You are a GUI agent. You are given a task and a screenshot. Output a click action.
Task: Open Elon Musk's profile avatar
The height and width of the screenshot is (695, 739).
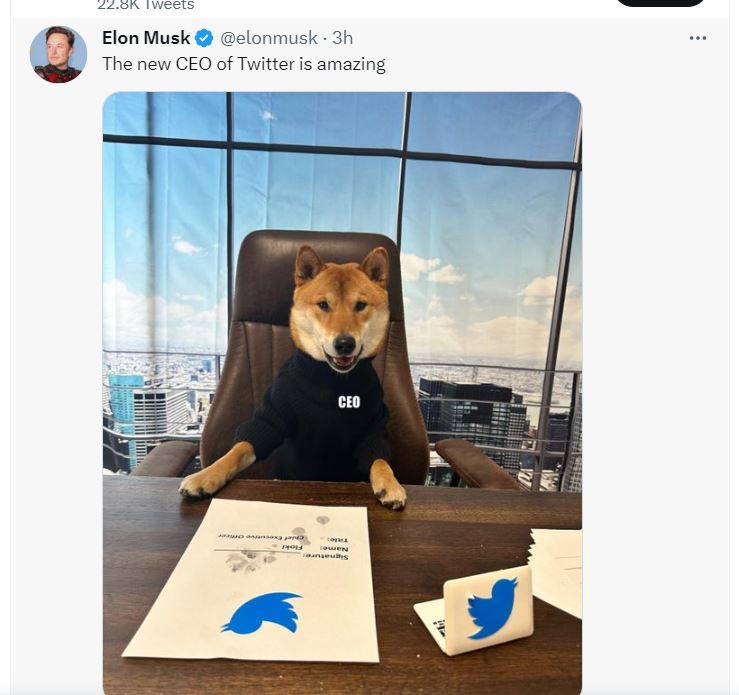(x=58, y=54)
